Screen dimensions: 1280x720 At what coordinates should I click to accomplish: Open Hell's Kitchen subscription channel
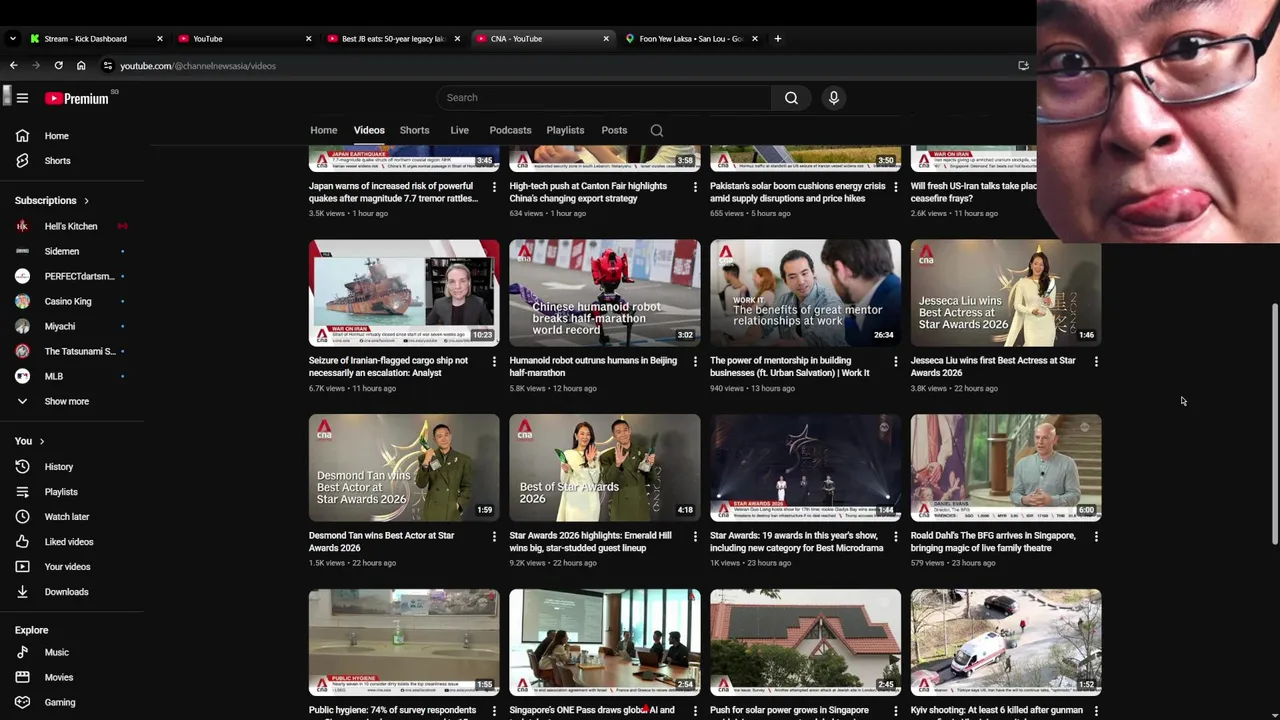pyautogui.click(x=72, y=226)
